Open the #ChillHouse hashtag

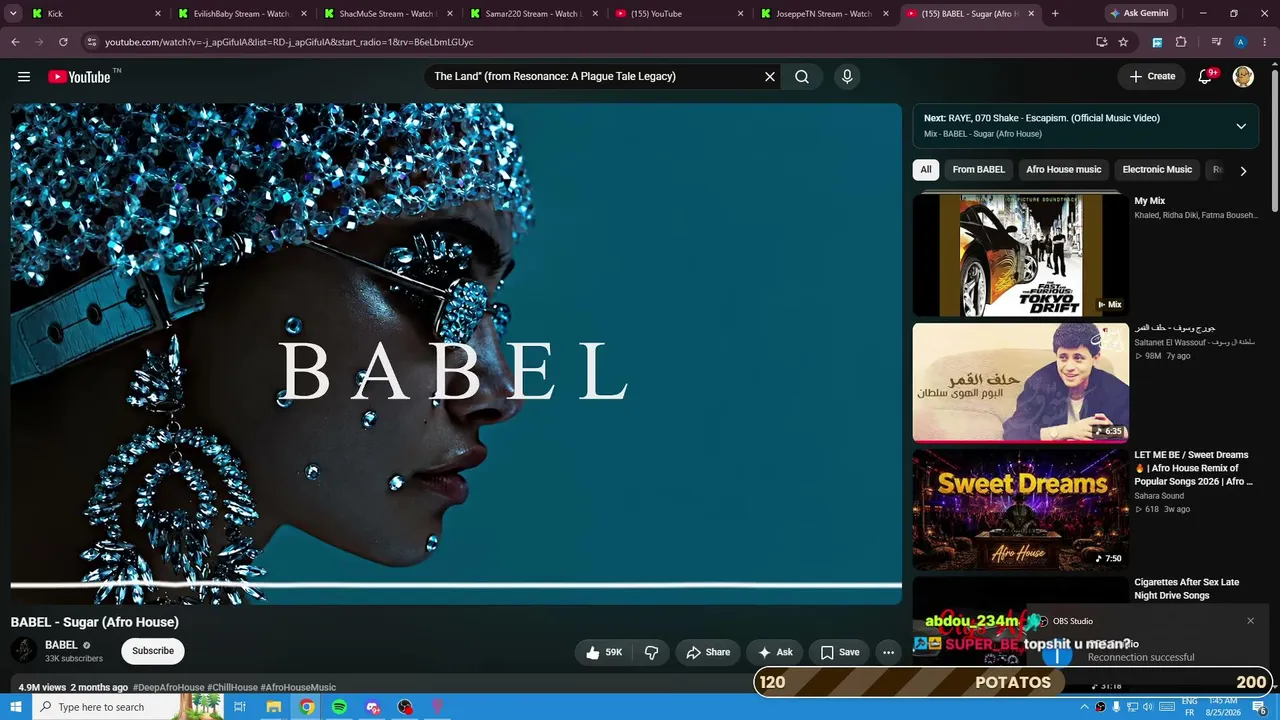click(x=232, y=688)
